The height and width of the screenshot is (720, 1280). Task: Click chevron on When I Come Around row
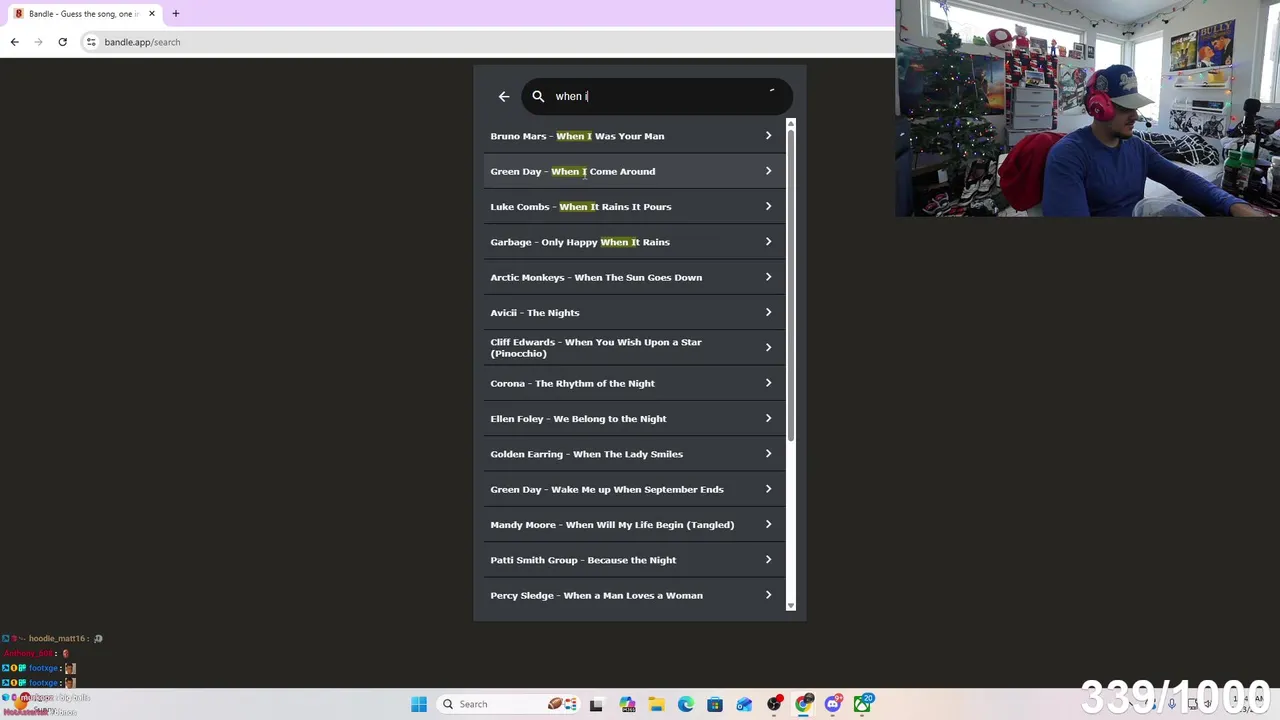[768, 171]
